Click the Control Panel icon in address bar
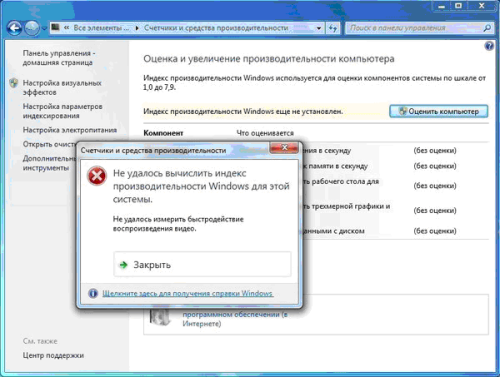 (55, 27)
